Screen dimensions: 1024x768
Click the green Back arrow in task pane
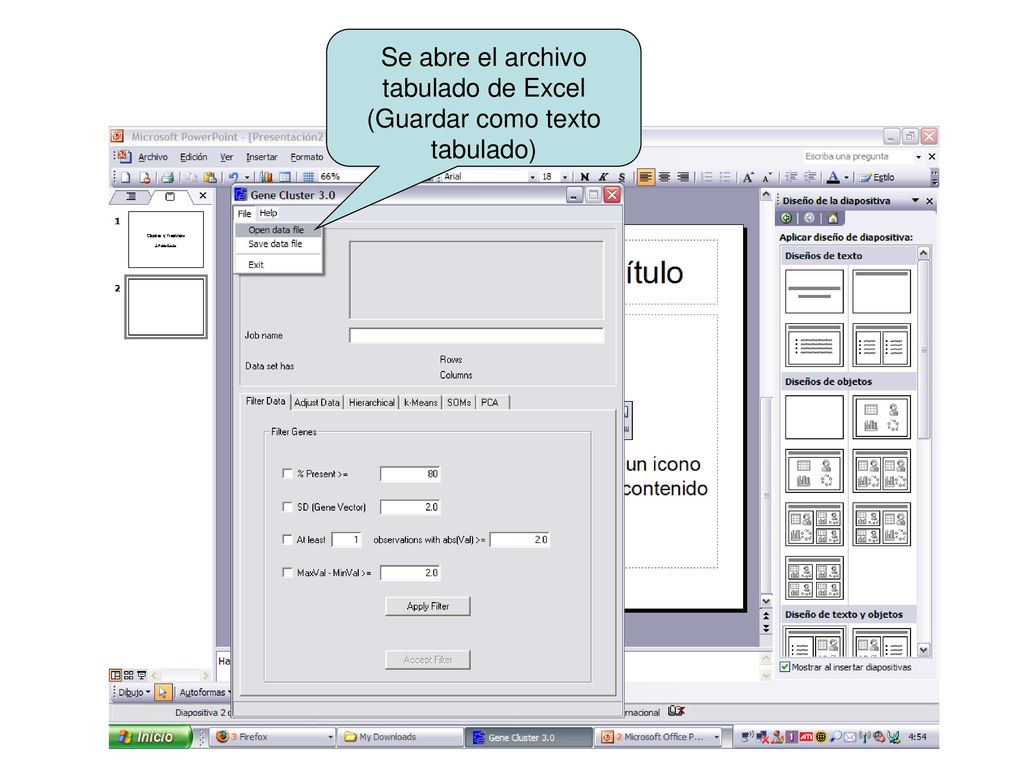tap(786, 218)
